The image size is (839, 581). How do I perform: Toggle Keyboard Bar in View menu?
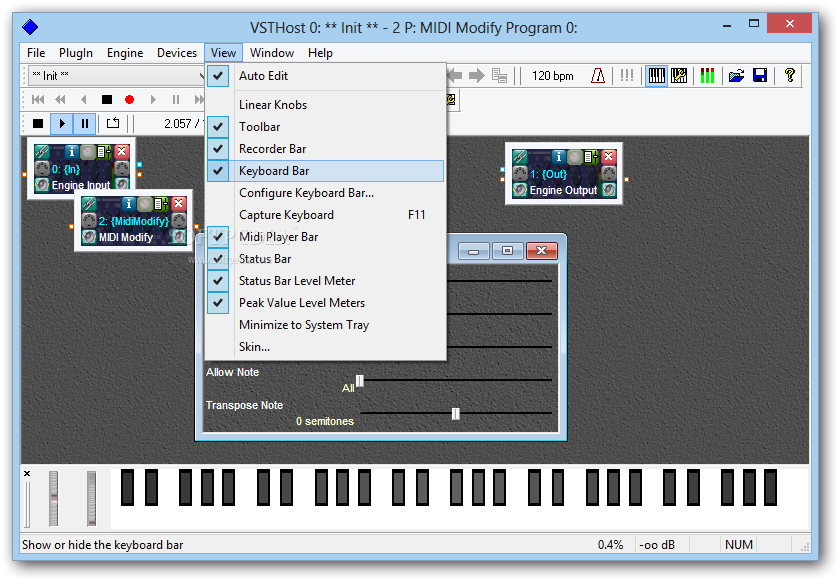pyautogui.click(x=326, y=171)
